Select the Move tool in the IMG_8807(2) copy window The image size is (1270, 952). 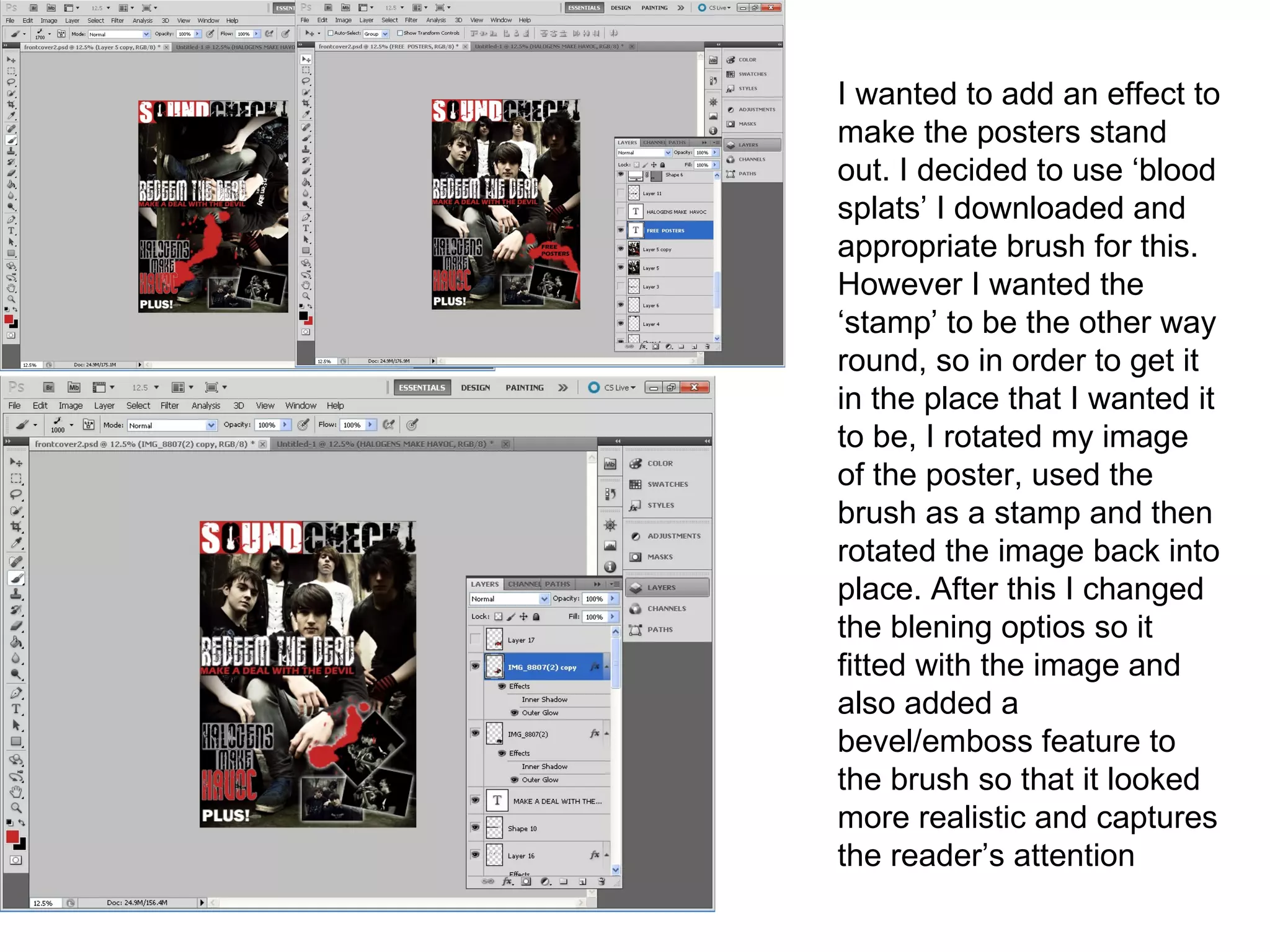pos(16,462)
